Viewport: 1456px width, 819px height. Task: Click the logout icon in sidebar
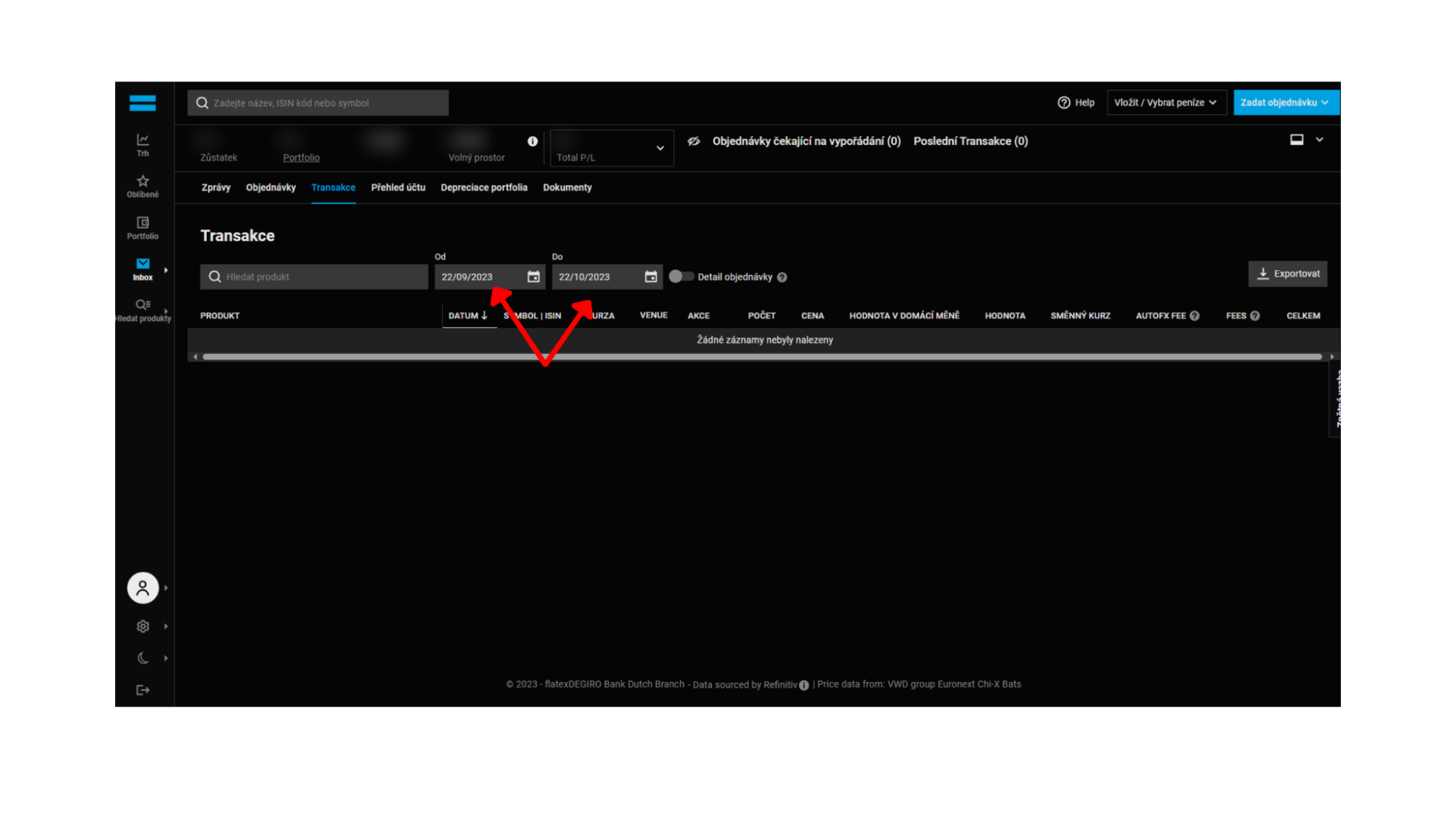tap(143, 689)
